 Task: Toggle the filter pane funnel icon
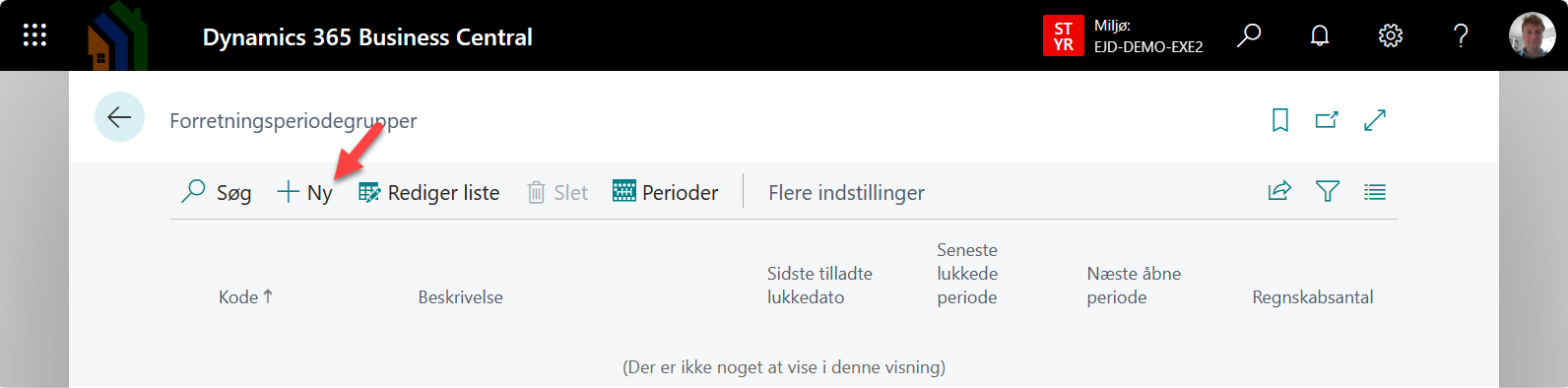1328,191
